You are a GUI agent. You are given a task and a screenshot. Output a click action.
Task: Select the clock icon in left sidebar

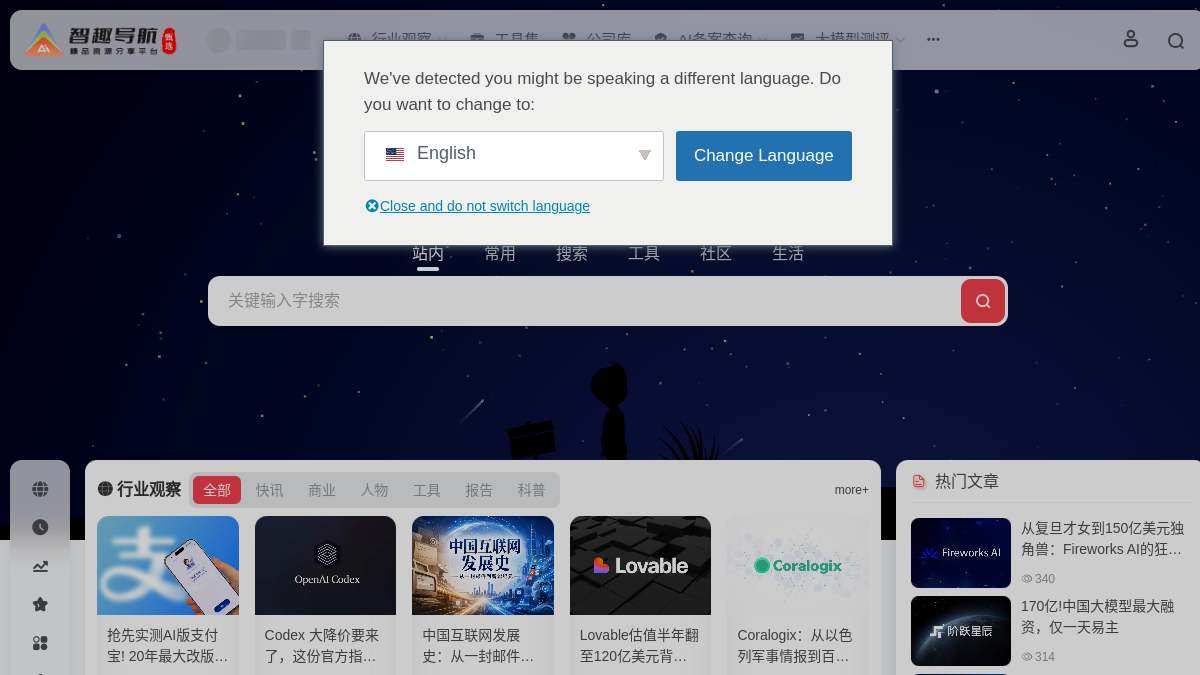40,527
